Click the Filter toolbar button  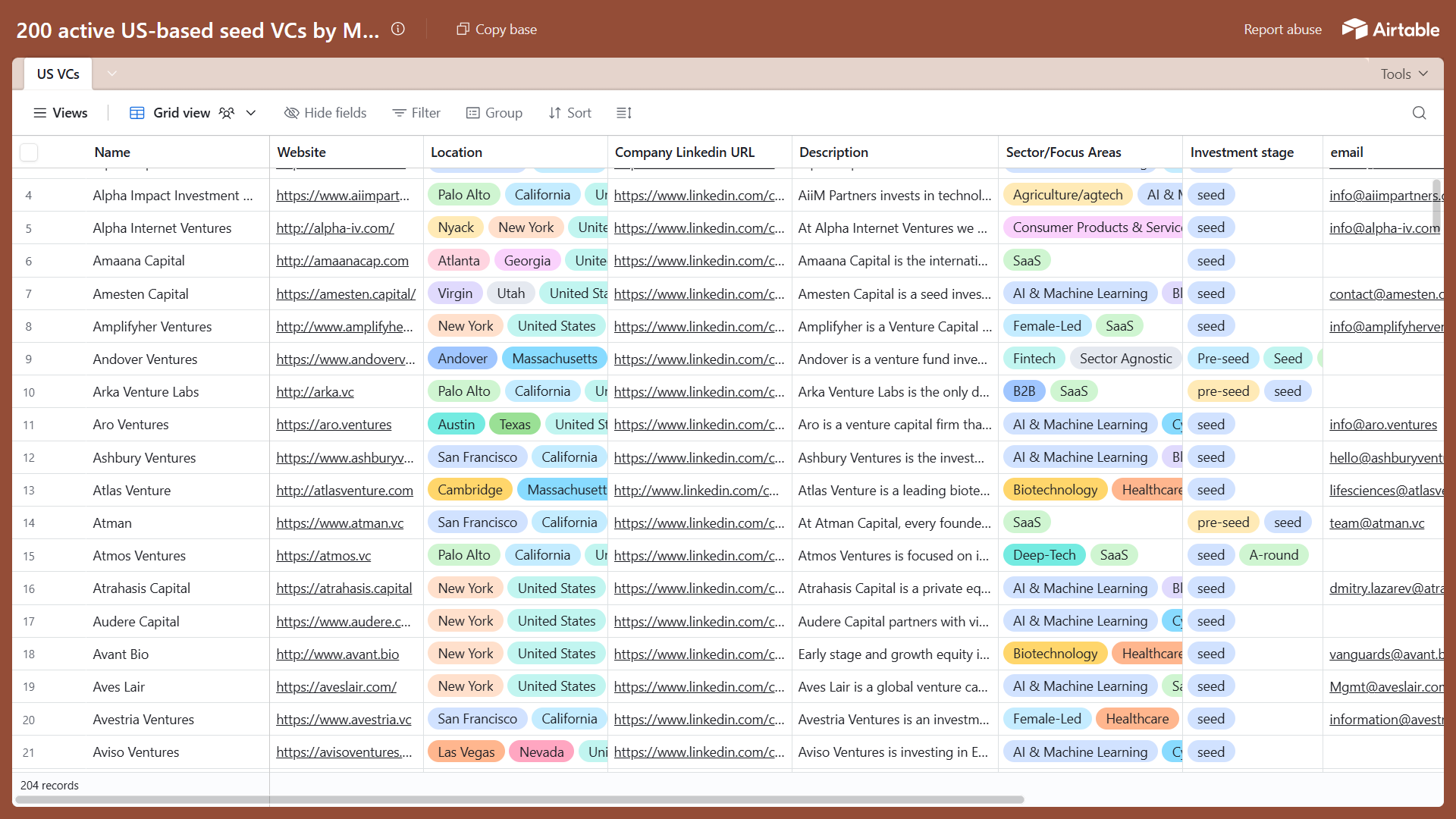416,113
